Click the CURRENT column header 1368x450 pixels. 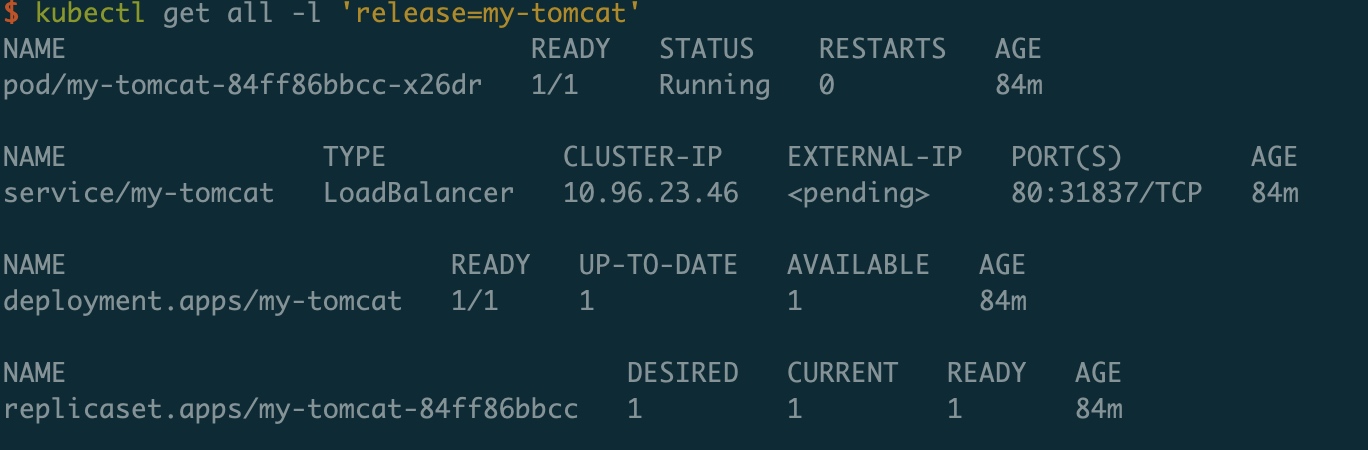point(843,374)
